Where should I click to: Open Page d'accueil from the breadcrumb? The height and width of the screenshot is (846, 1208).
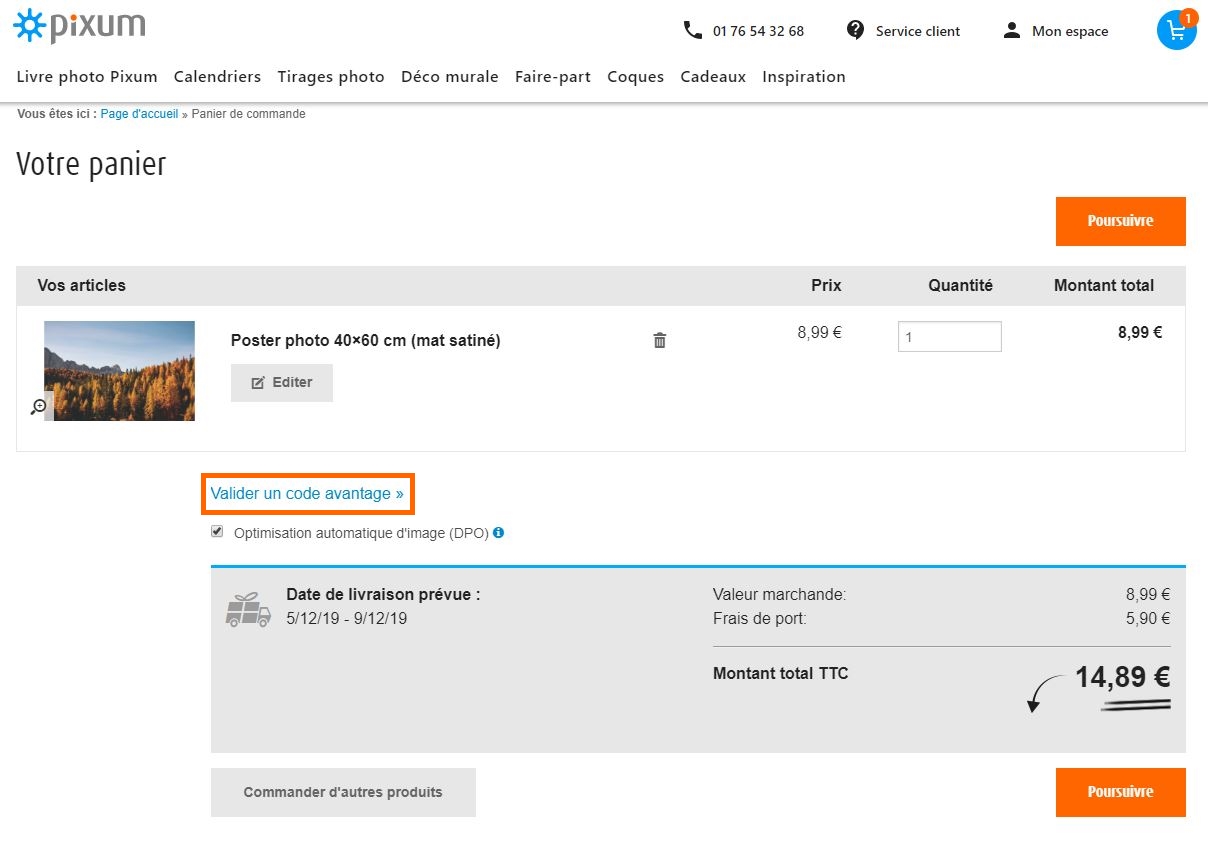[139, 113]
